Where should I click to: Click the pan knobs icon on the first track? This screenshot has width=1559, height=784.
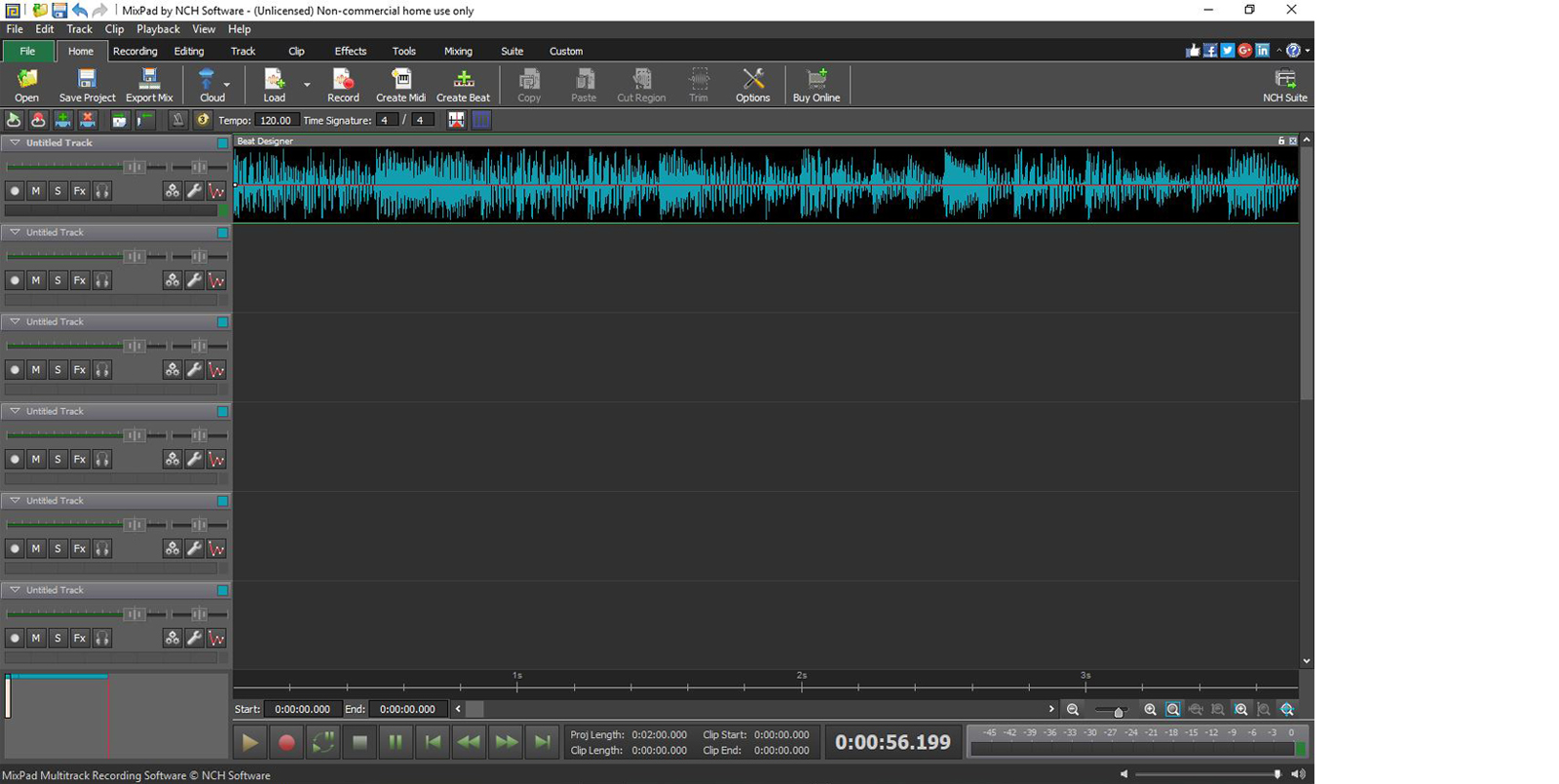172,191
